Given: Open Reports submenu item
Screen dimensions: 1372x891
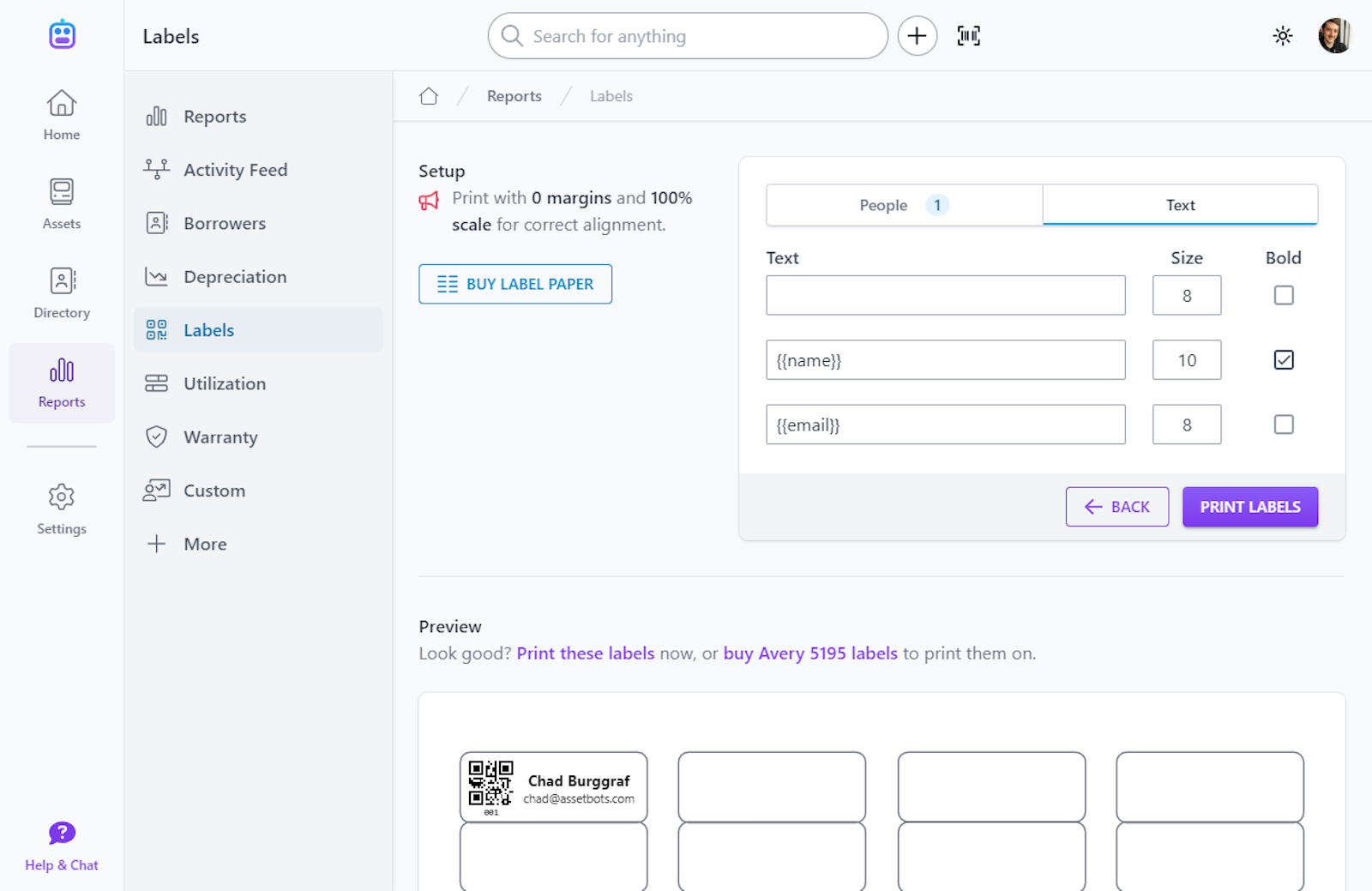Looking at the screenshot, I should [258, 117].
